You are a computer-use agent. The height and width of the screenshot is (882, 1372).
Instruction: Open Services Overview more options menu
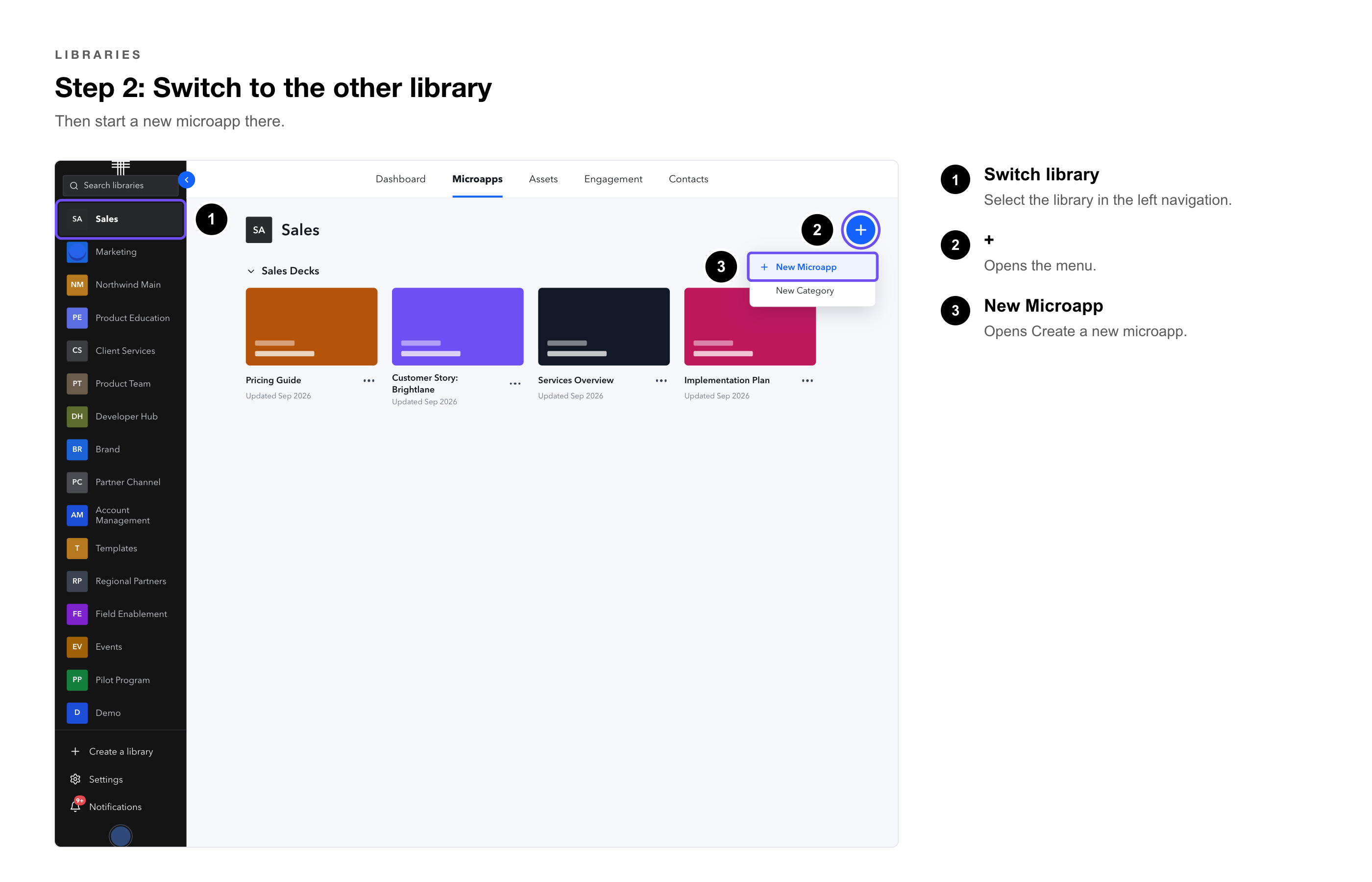(x=661, y=381)
